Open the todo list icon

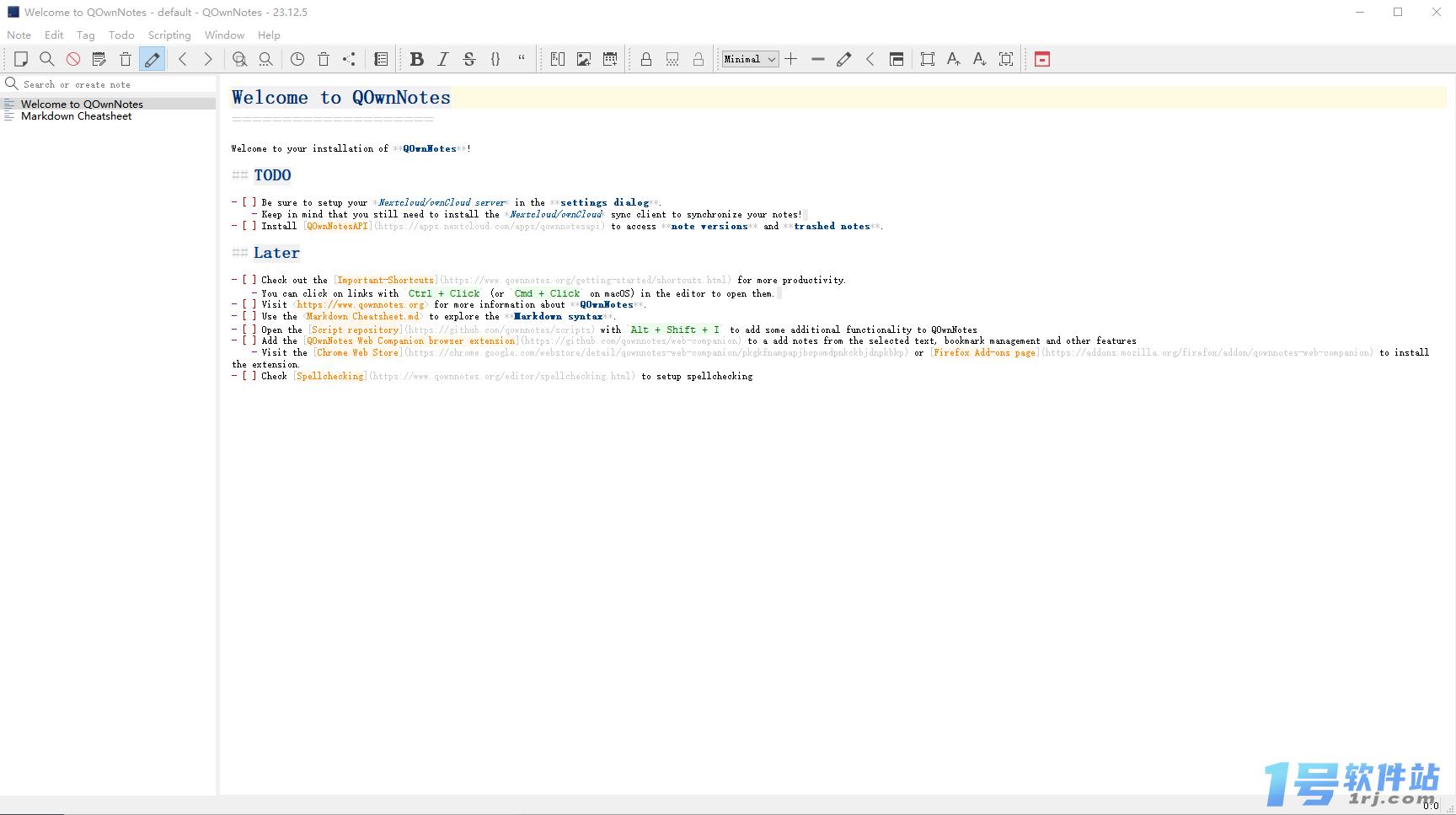(381, 59)
